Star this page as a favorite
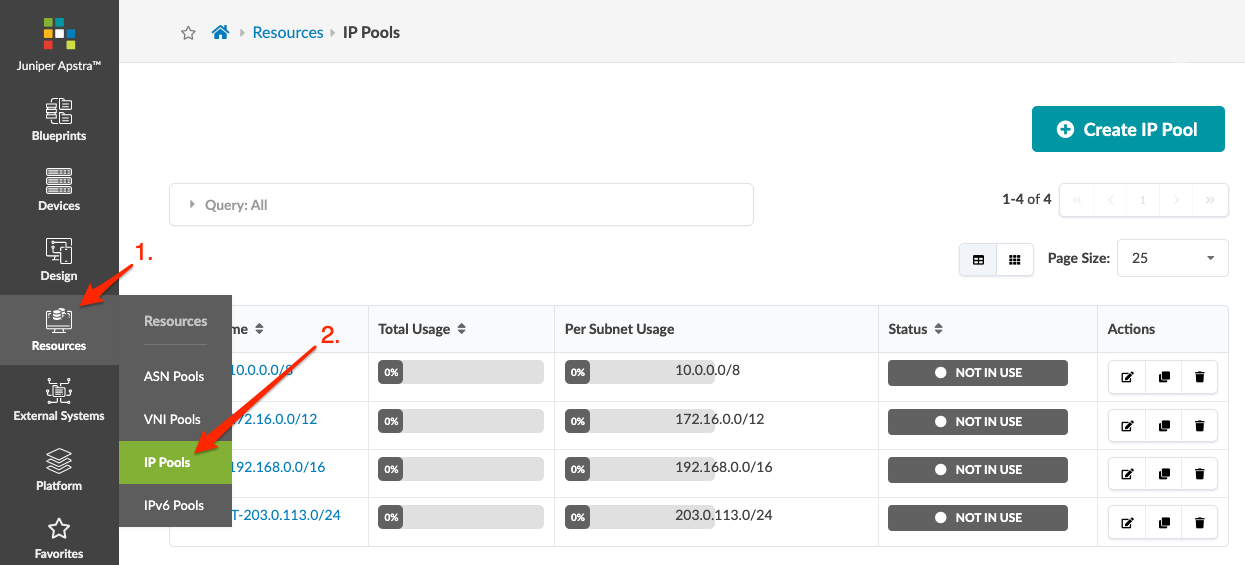The width and height of the screenshot is (1245, 565). [x=188, y=33]
